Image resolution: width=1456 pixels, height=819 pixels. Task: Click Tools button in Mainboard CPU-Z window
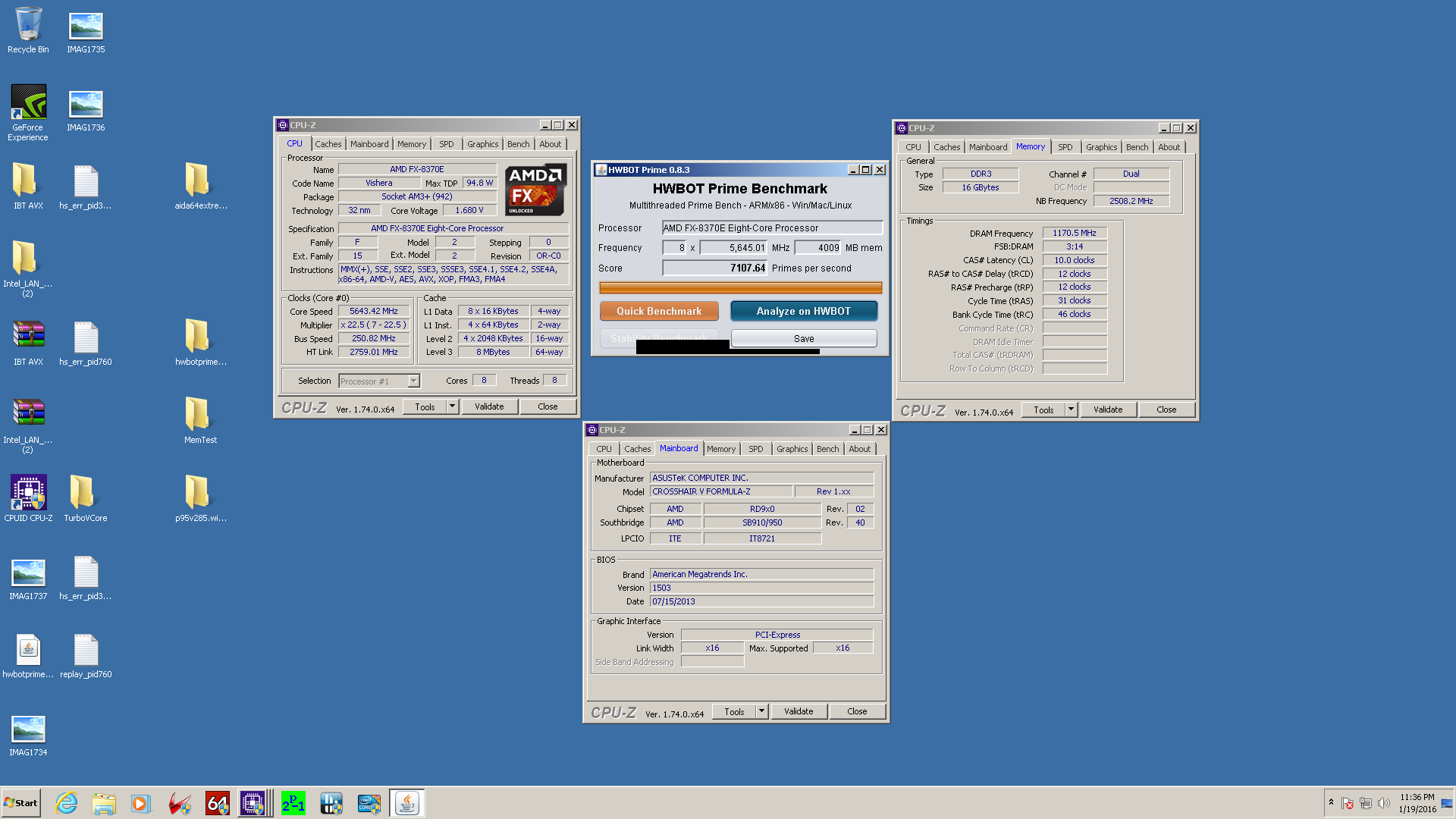click(x=734, y=711)
